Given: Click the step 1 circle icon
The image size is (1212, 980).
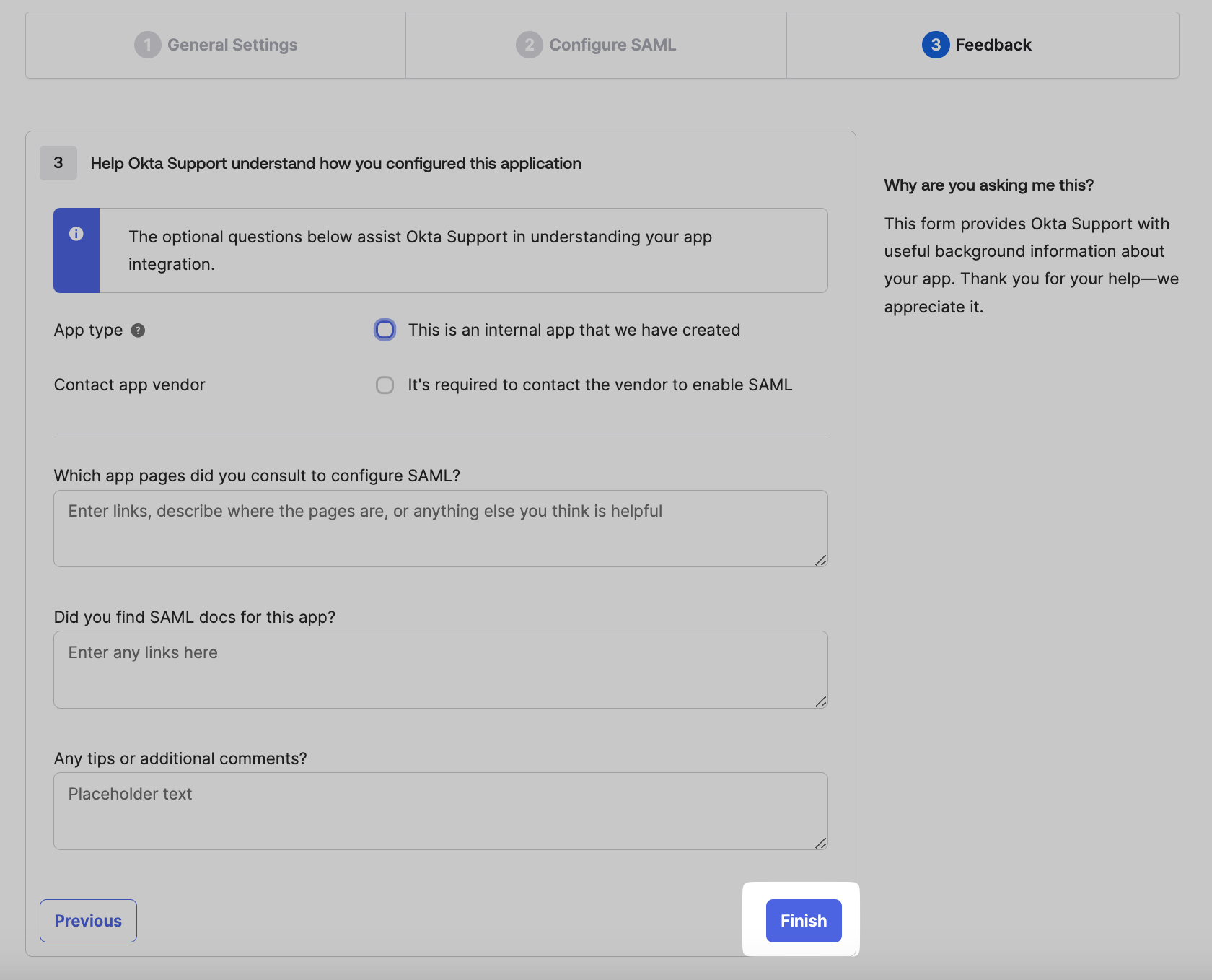Looking at the screenshot, I should tap(147, 44).
